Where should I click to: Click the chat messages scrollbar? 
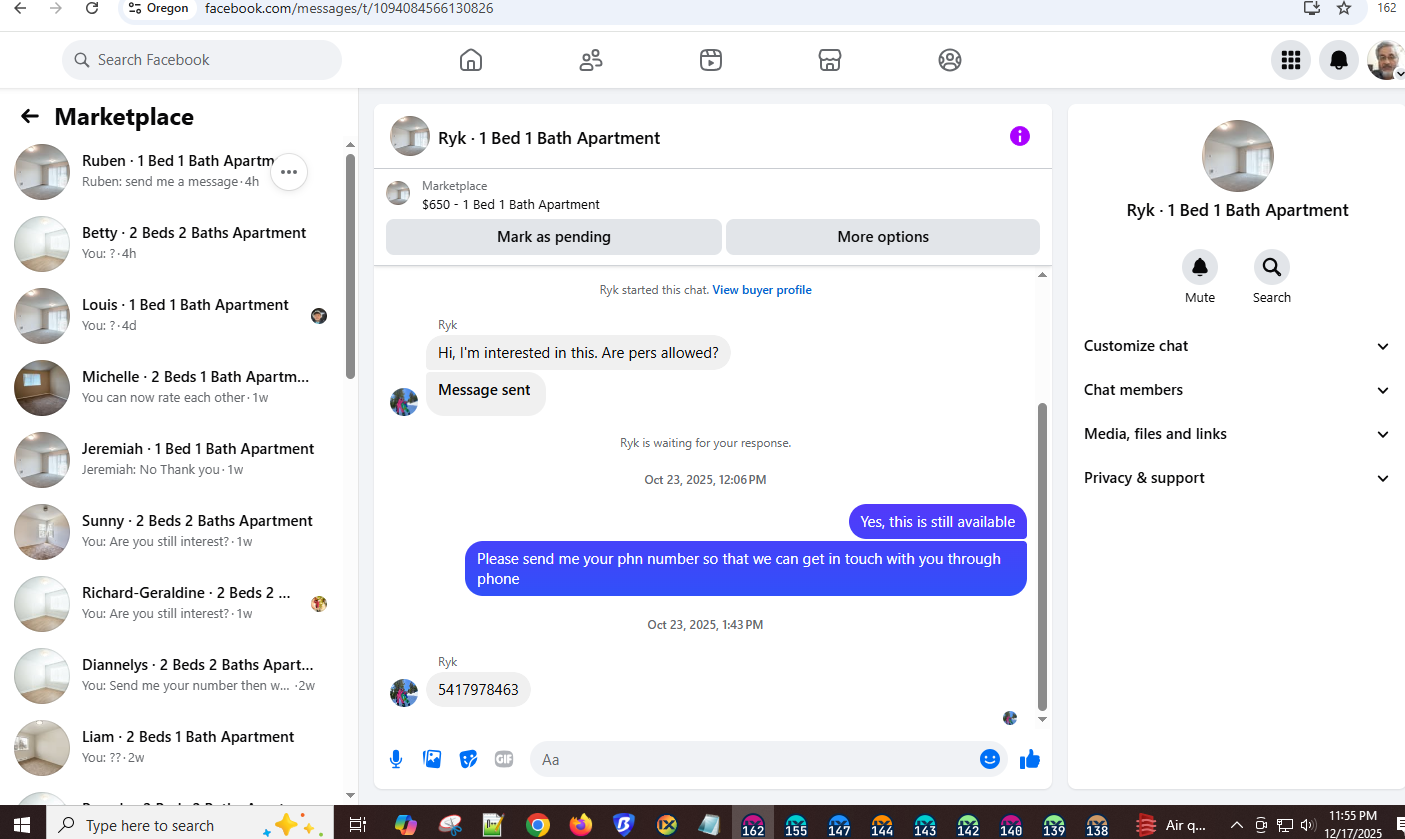click(x=1043, y=555)
